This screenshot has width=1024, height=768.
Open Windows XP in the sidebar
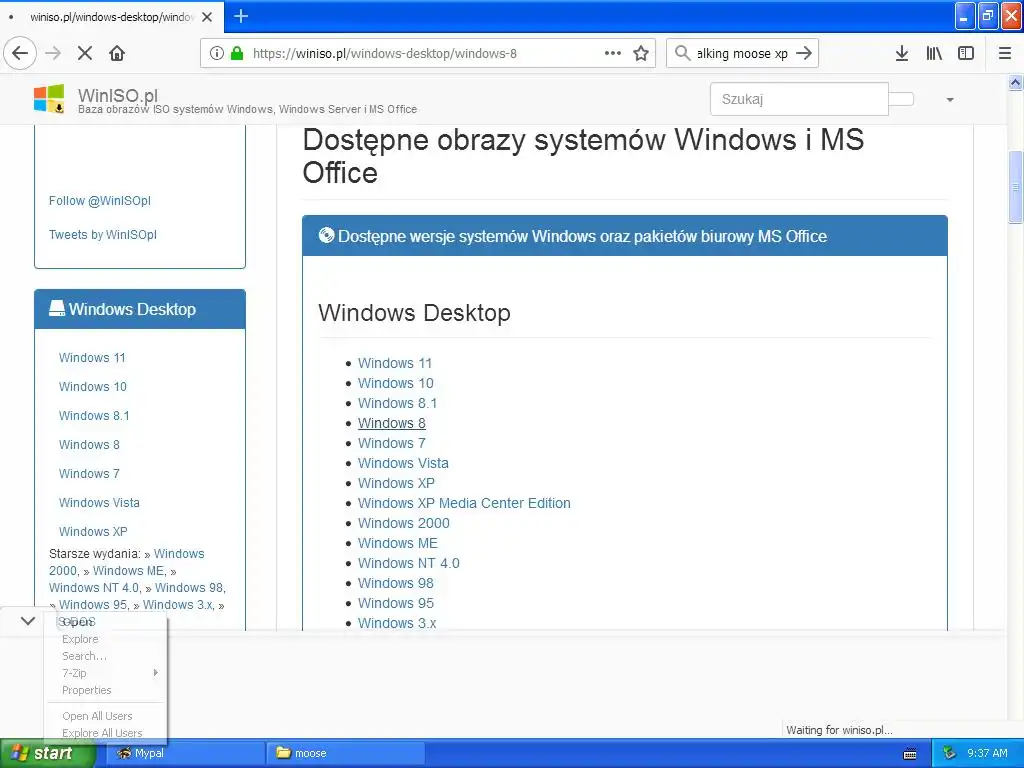click(93, 531)
